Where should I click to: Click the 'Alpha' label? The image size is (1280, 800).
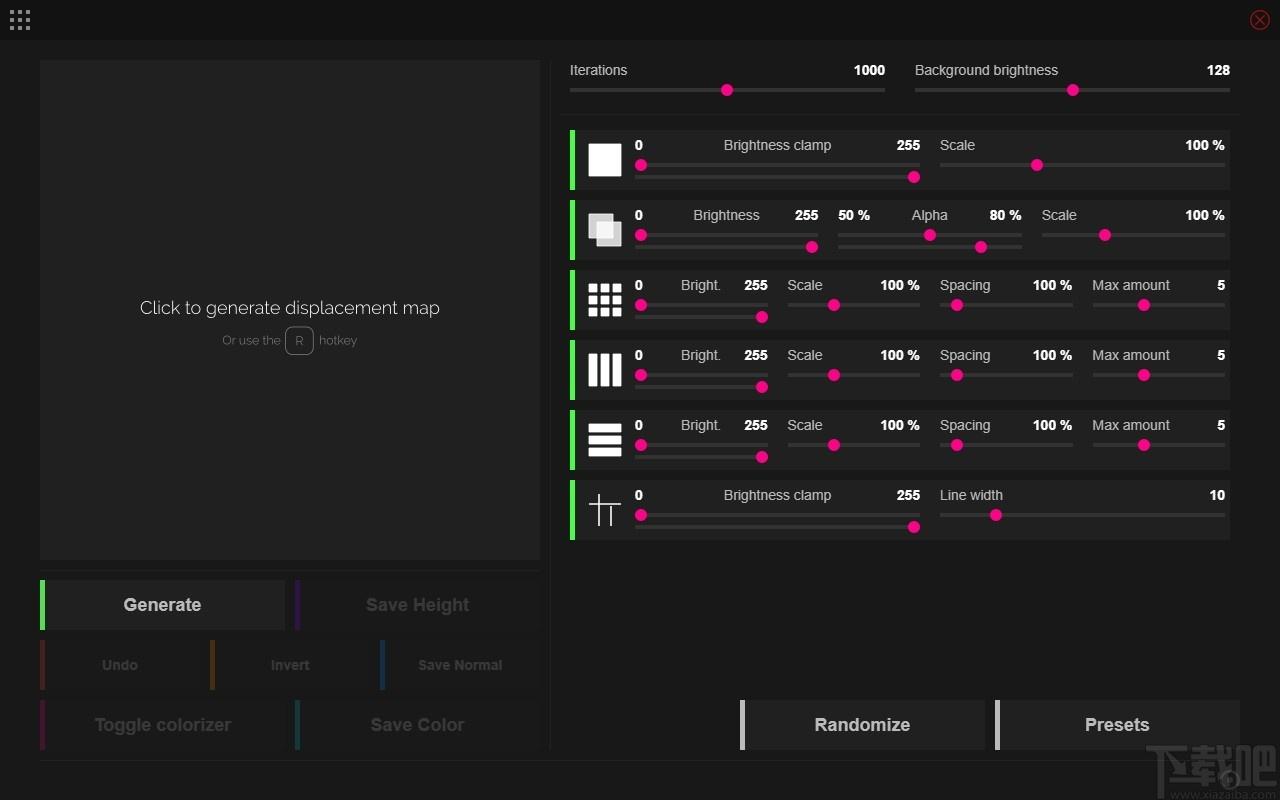click(929, 215)
